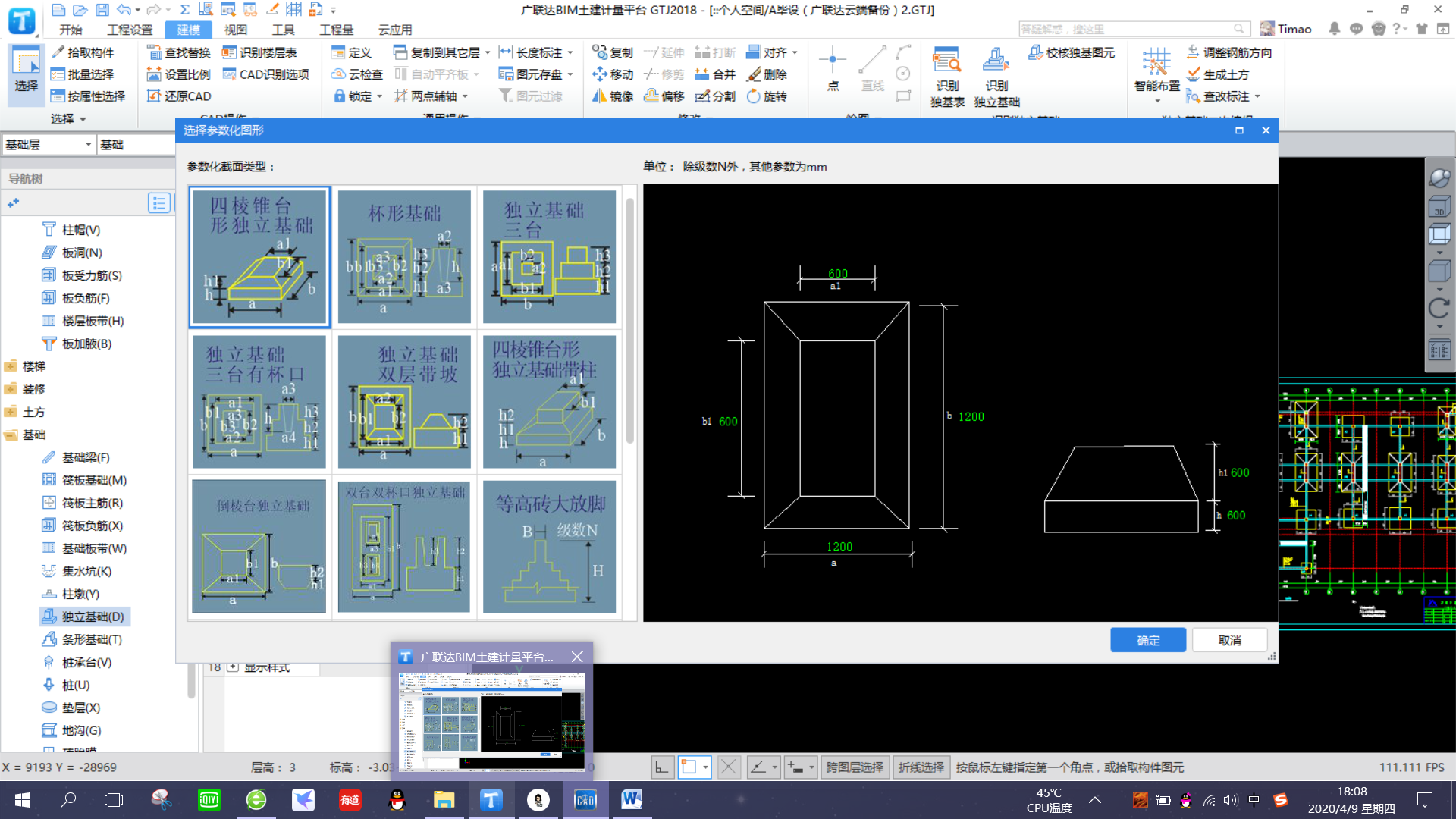Click the Windows Start button
This screenshot has width=1456, height=819.
coord(22,800)
